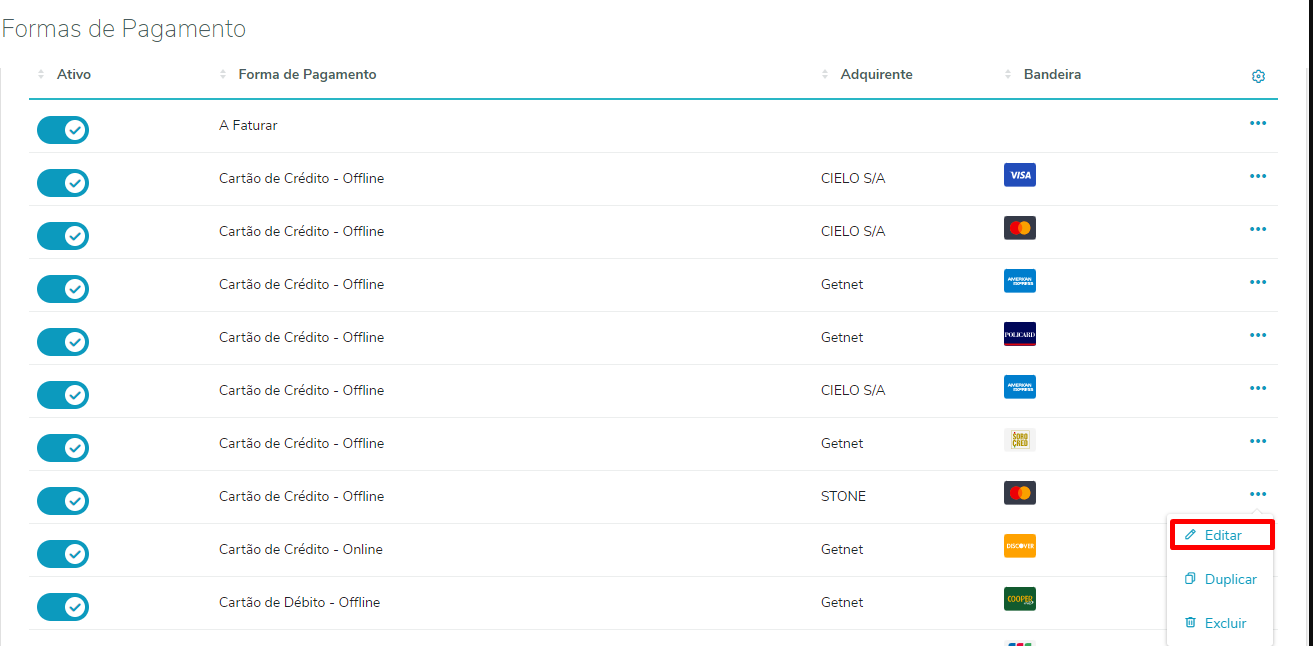Disable the Policard payment form switch
The height and width of the screenshot is (646, 1313).
point(63,342)
